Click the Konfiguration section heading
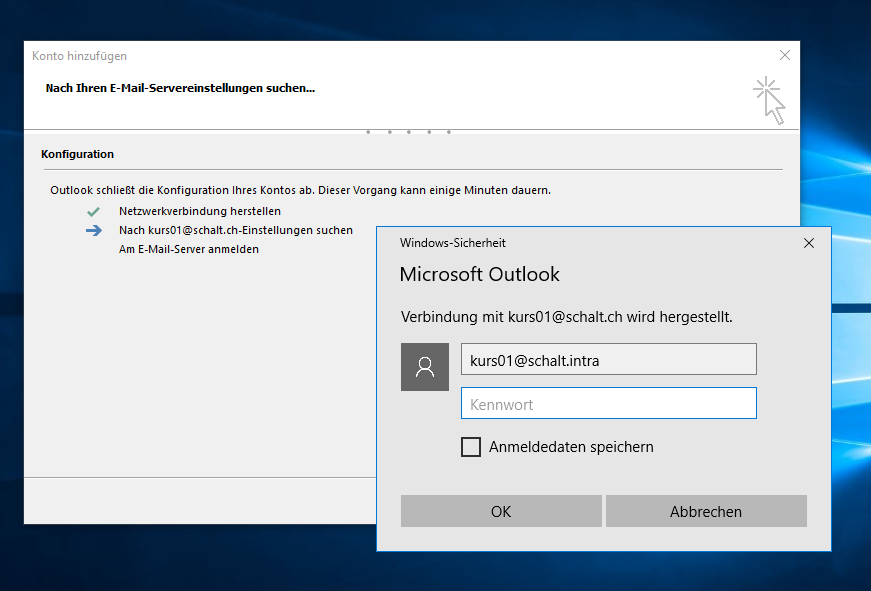 pos(77,155)
